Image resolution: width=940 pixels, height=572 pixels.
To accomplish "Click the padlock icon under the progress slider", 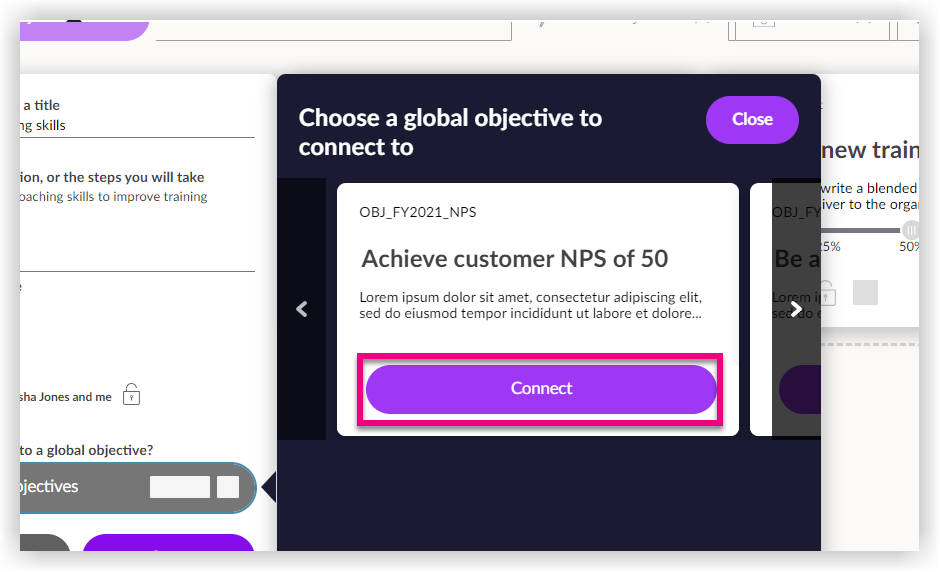I will point(826,293).
